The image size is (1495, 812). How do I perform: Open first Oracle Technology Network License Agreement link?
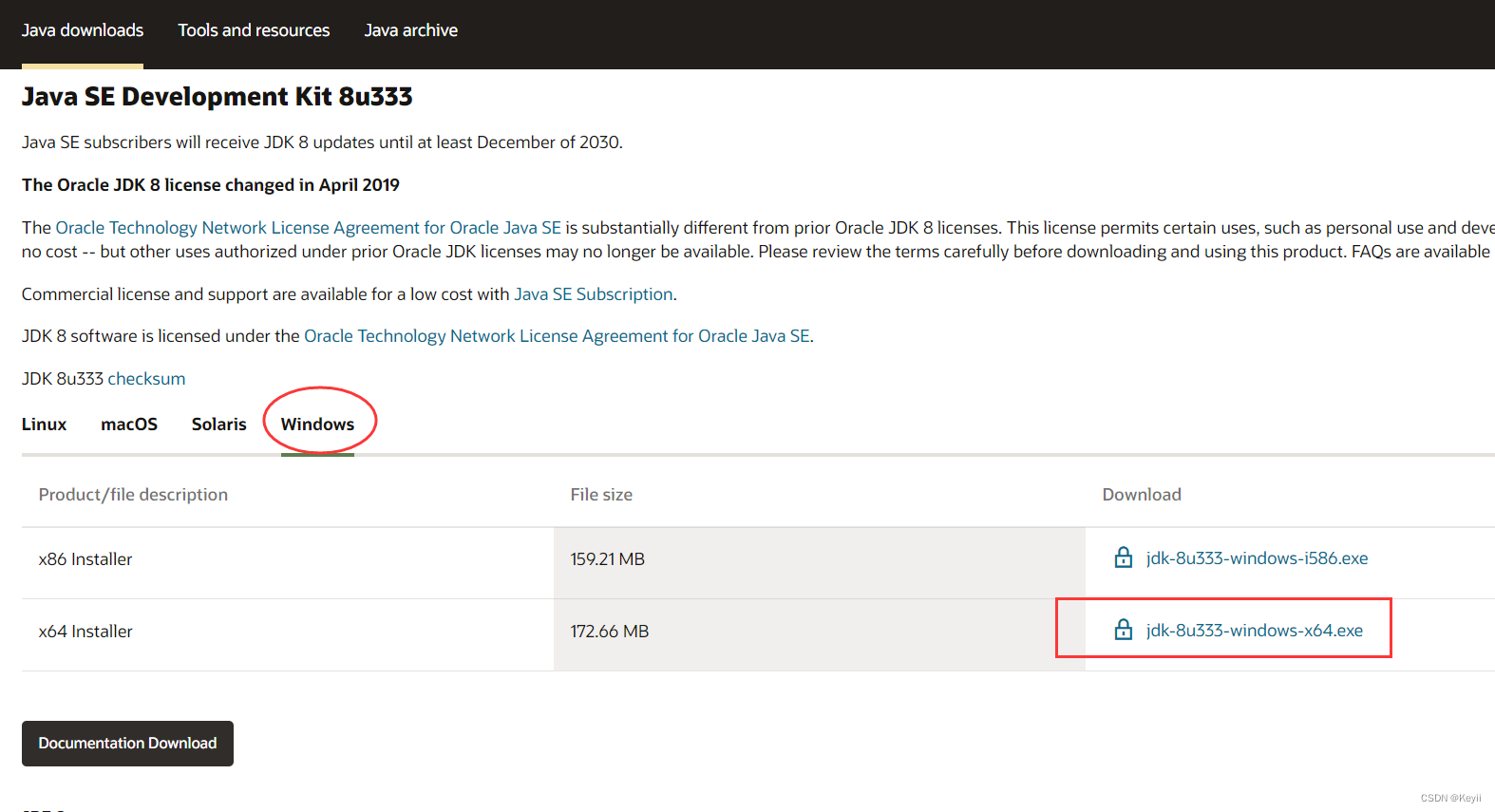click(x=309, y=228)
